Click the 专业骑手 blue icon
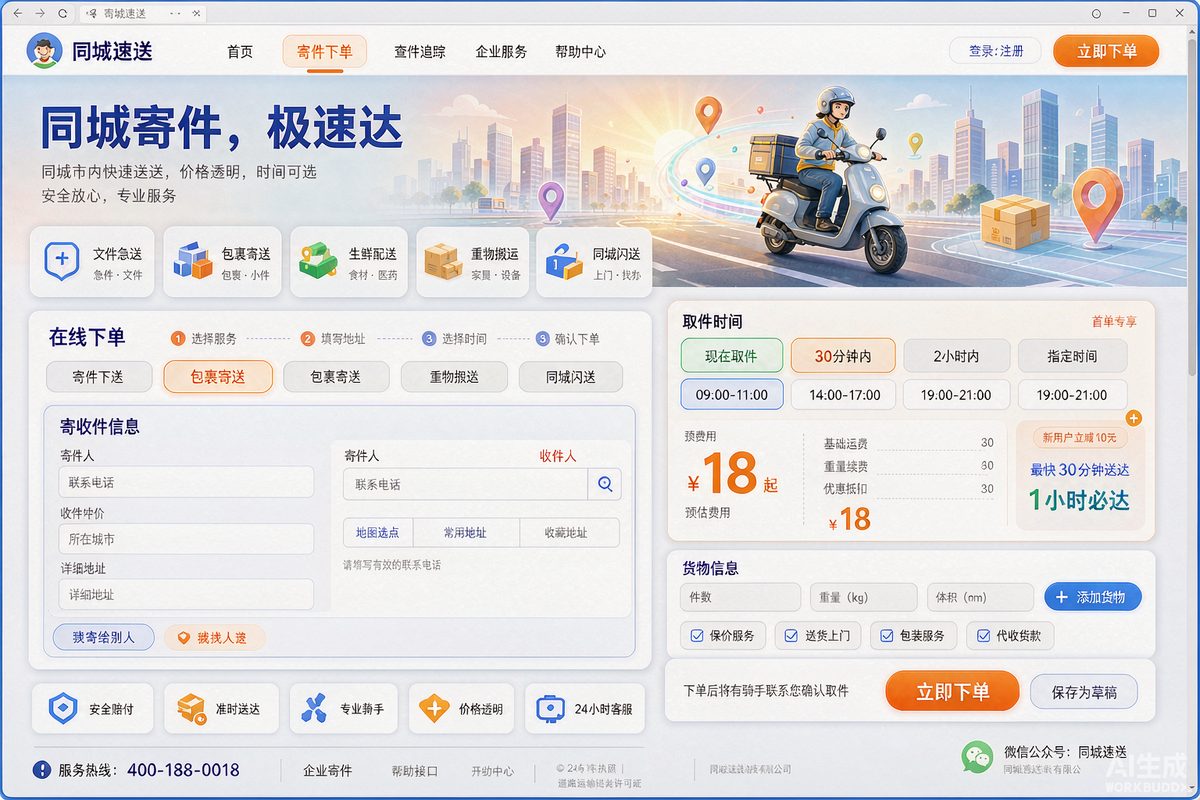Screen dimensions: 1200x800 click(x=314, y=709)
